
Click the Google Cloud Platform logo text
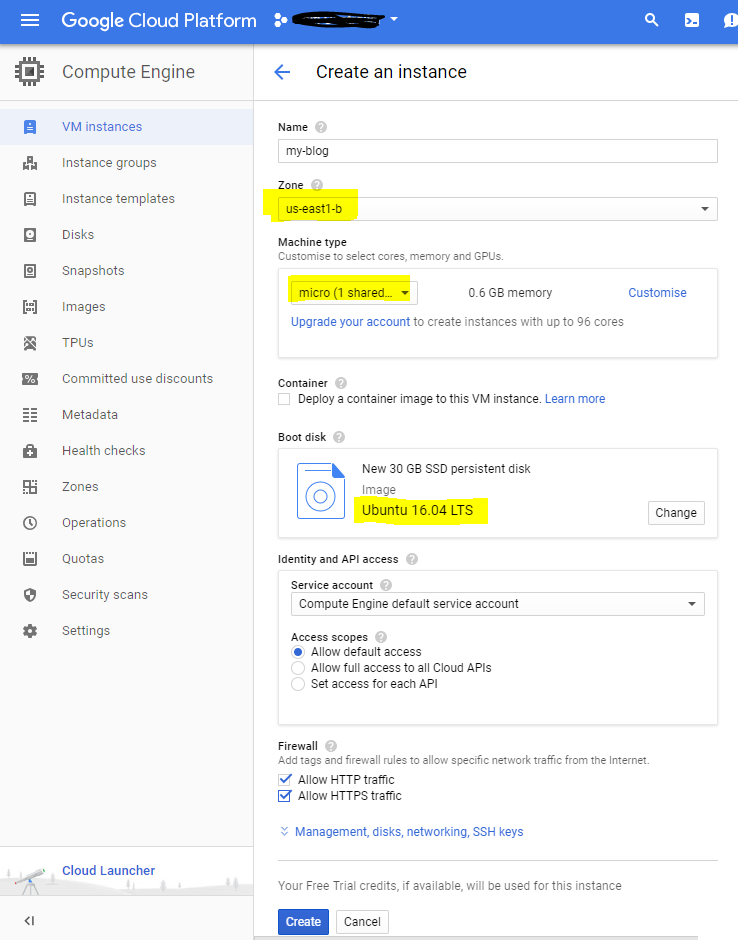(x=159, y=20)
